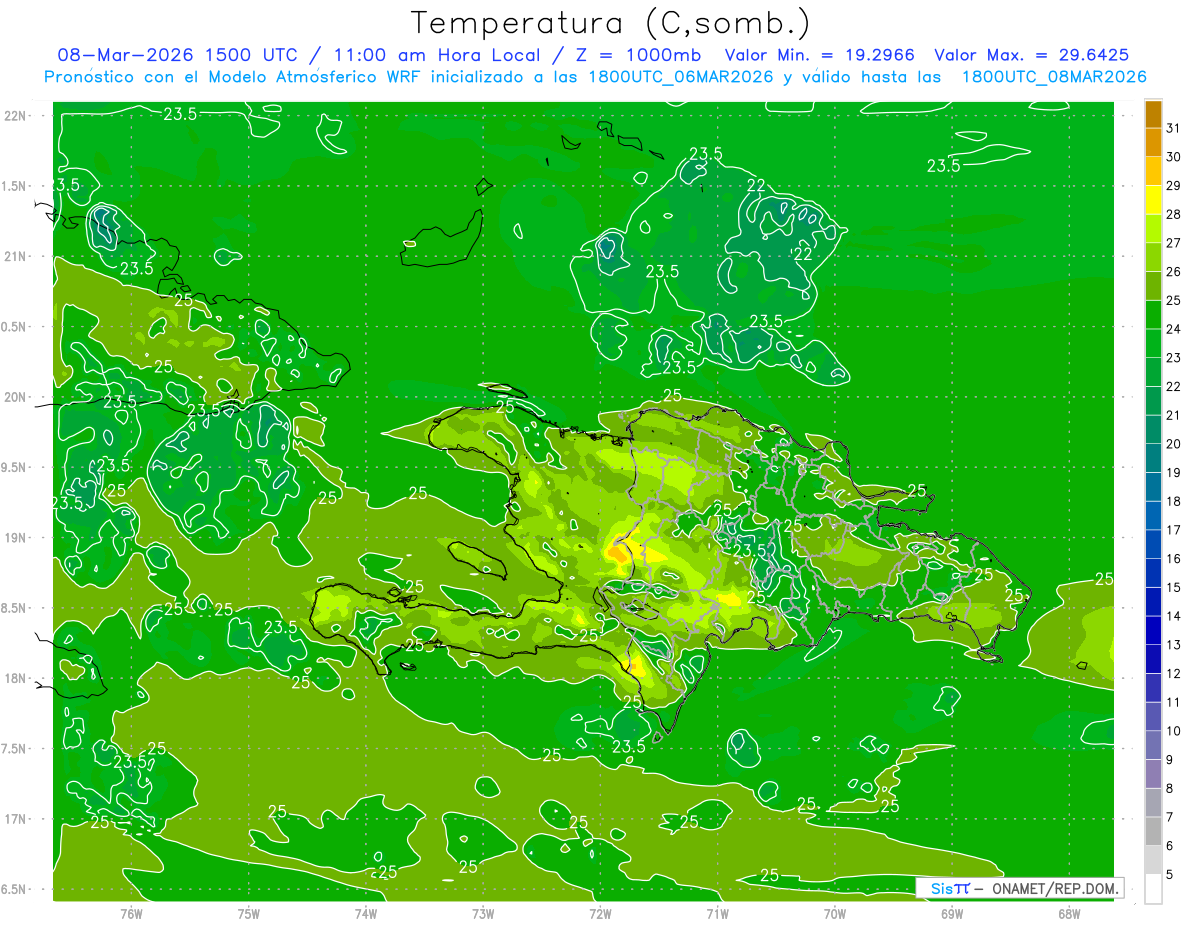Click the 75W longitude axis label
The height and width of the screenshot is (927, 1200).
tap(248, 913)
